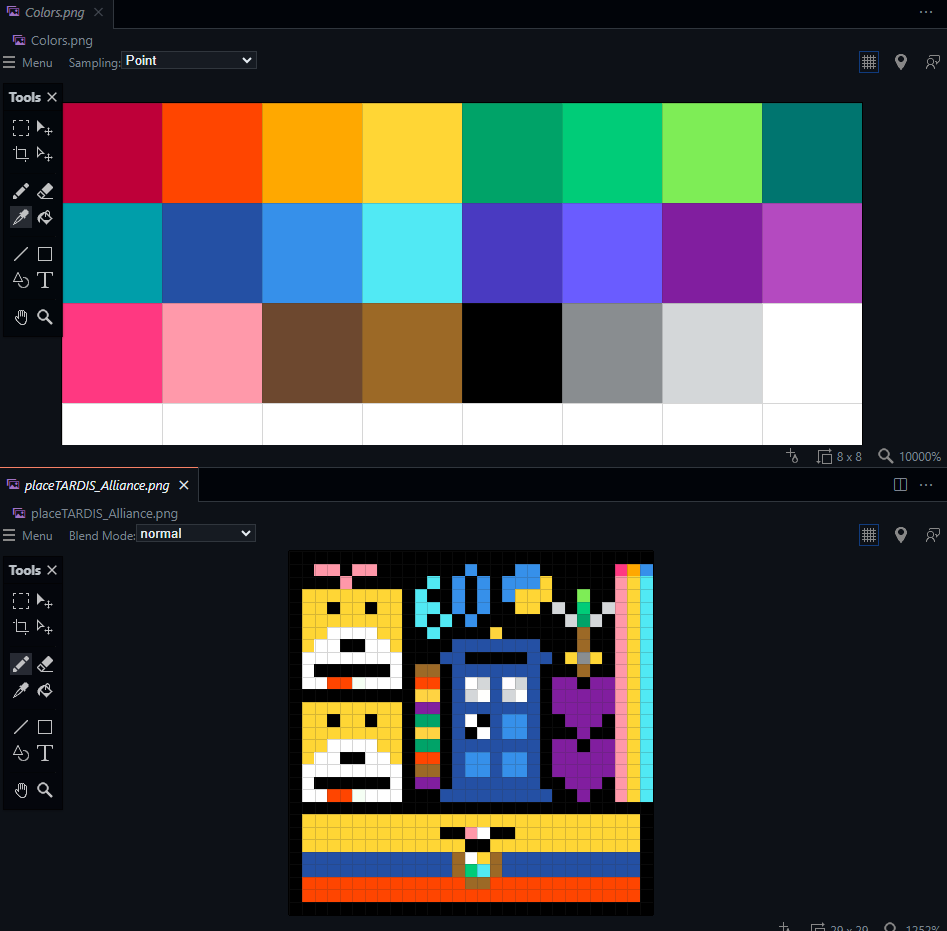Choose the Shapes tool in Colors.png Tools panel
Image resolution: width=947 pixels, height=931 pixels.
pyautogui.click(x=21, y=280)
